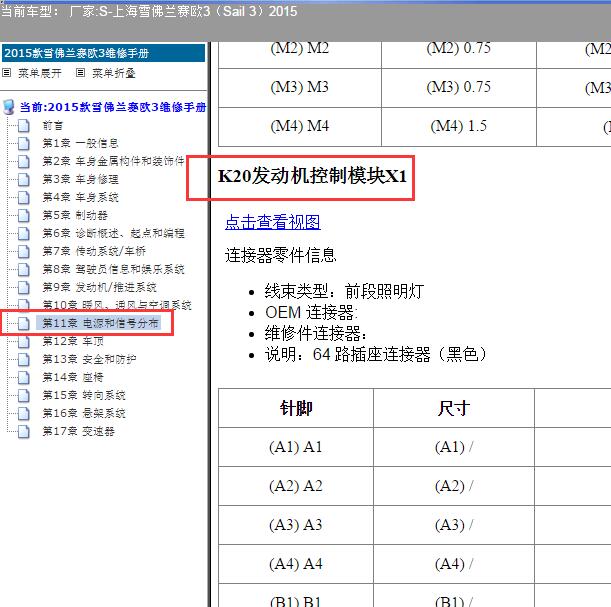Click the page icon beside 第5章 制动器
Viewport: 611px width, 607px height.
[24, 215]
